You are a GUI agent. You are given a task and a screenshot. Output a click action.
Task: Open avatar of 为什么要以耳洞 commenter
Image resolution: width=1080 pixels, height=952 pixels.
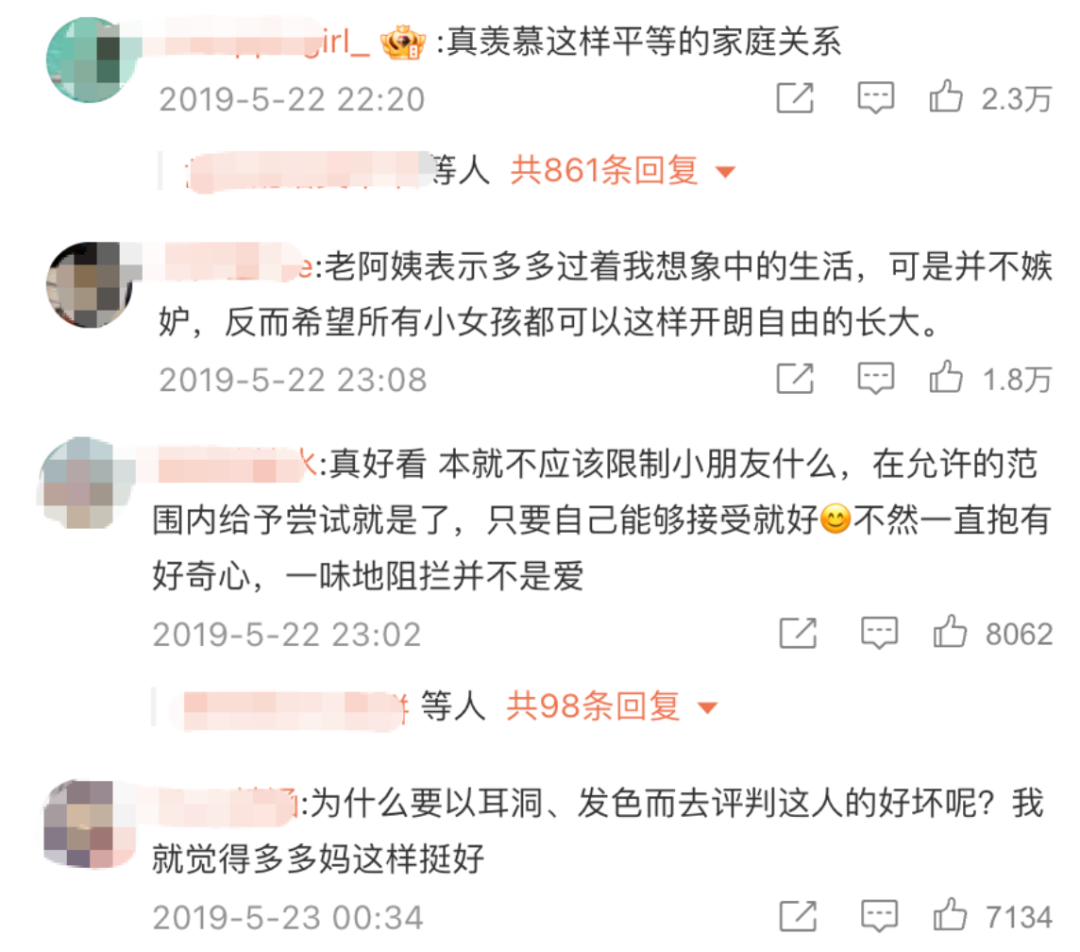87,824
